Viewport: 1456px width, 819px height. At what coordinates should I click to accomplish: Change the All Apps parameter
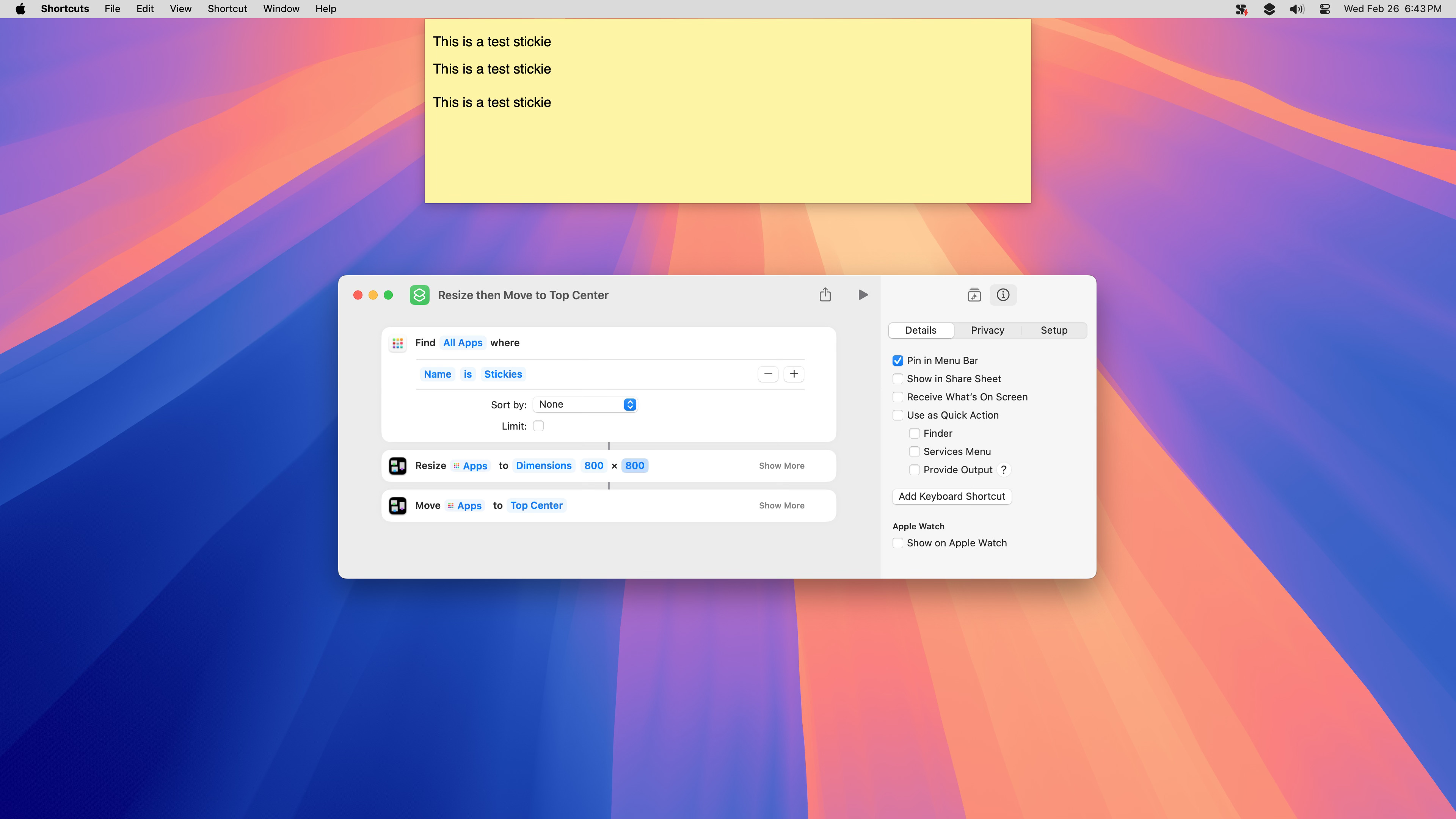(462, 343)
